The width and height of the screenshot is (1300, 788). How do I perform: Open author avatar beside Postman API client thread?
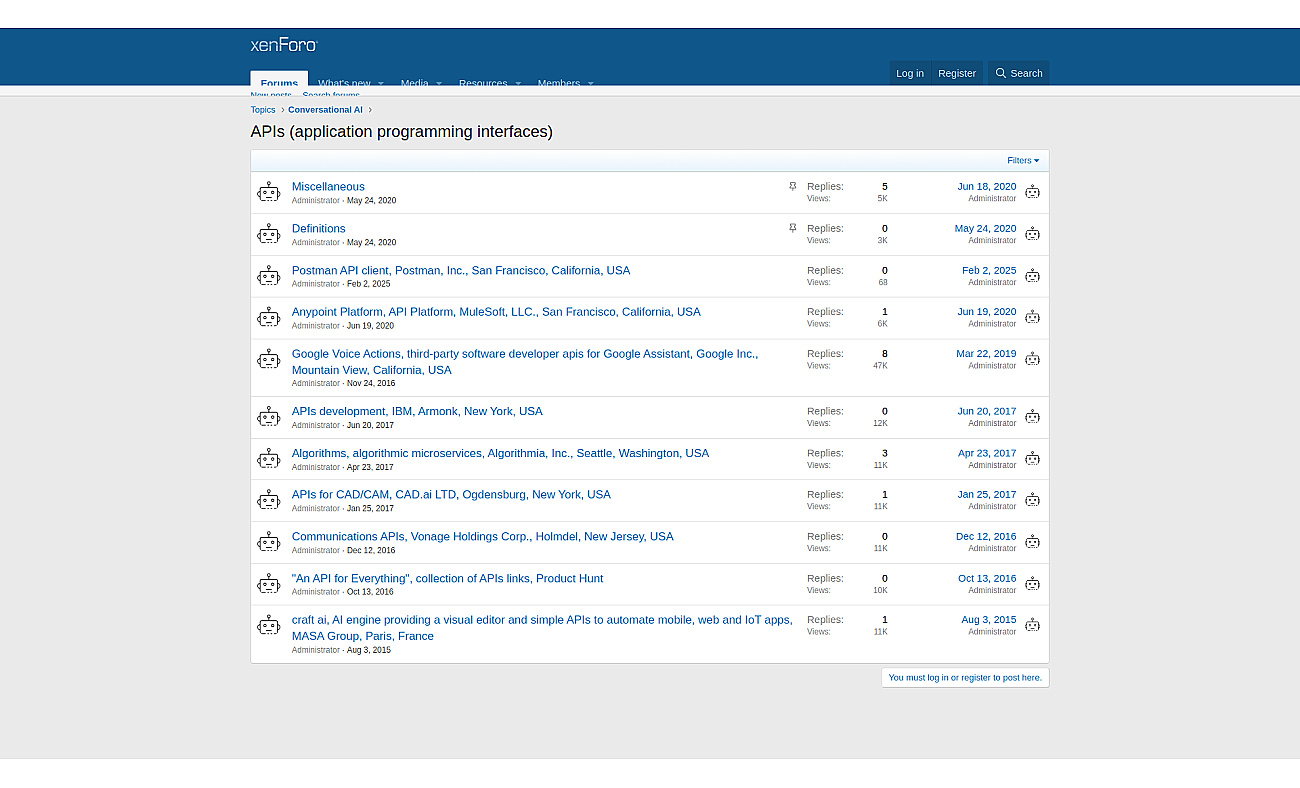pos(268,276)
